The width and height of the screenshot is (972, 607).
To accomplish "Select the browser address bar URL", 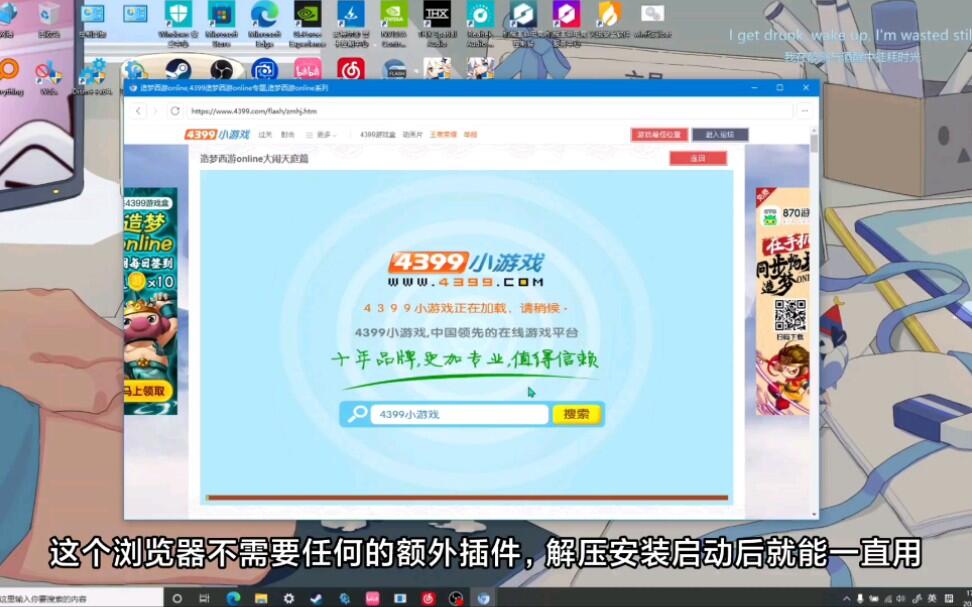I will [254, 111].
